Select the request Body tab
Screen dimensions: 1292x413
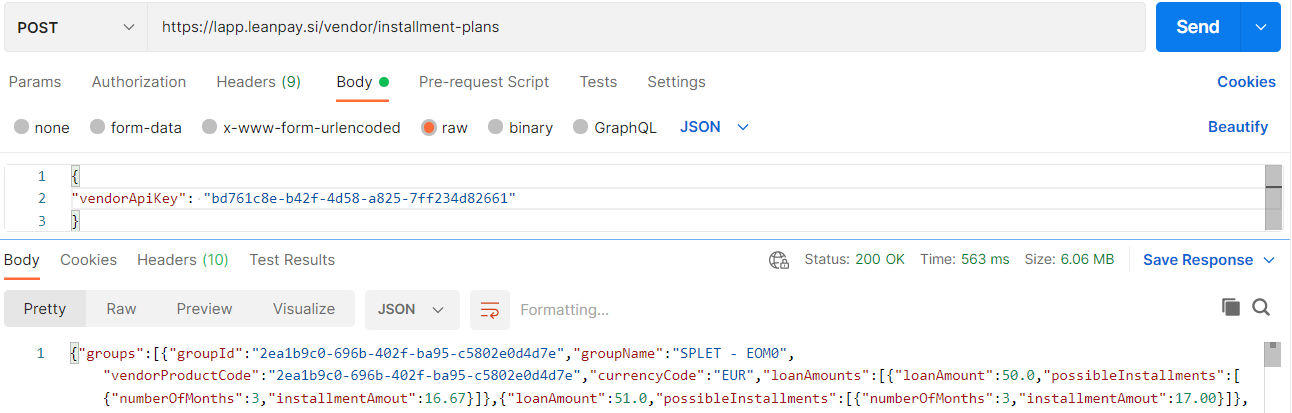click(x=362, y=82)
